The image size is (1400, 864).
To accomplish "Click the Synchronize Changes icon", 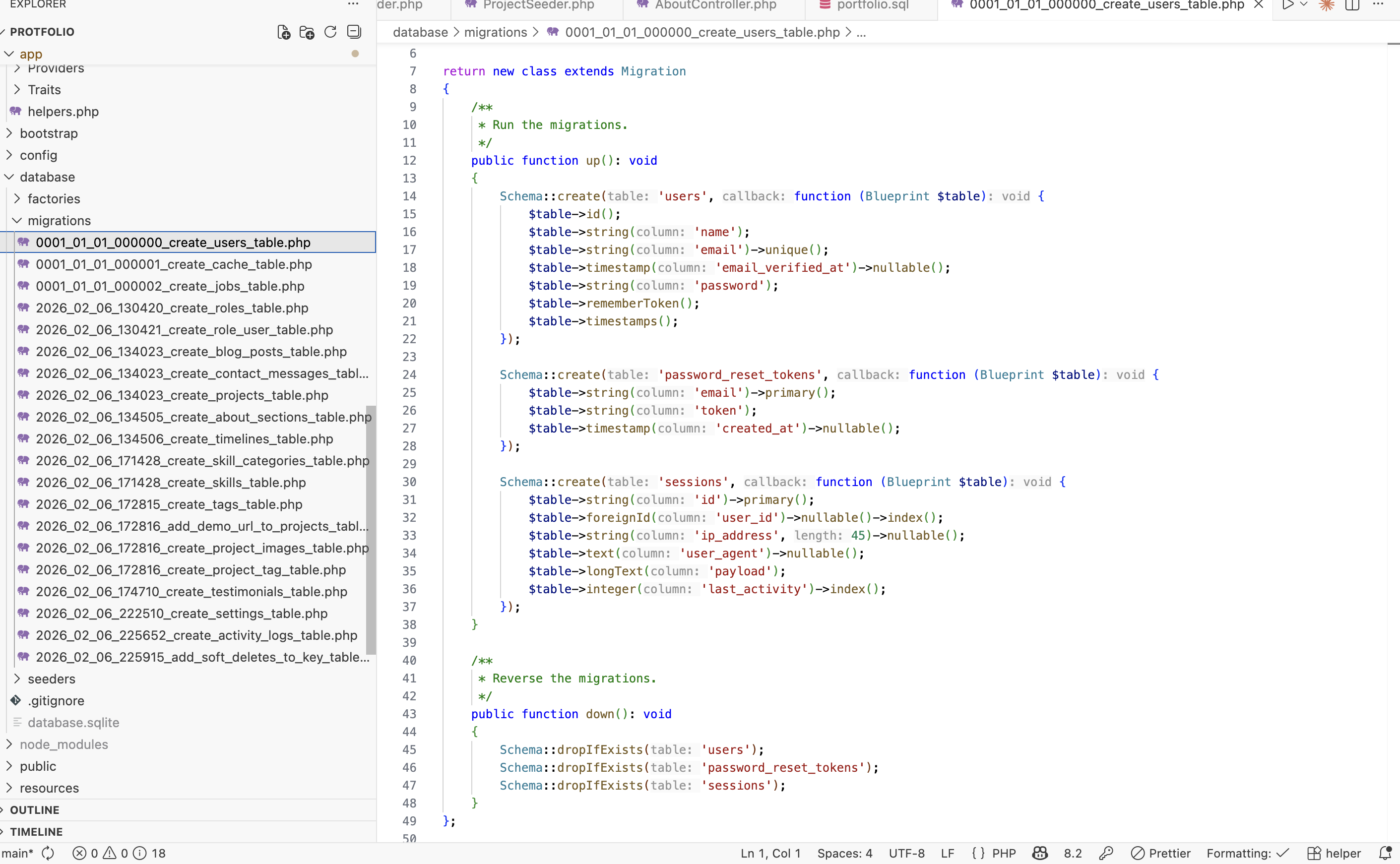I will pyautogui.click(x=49, y=853).
